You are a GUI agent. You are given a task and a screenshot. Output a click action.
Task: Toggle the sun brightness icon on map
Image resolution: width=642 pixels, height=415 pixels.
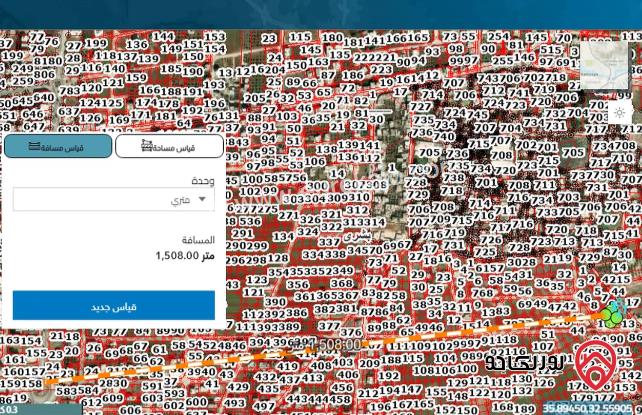pyautogui.click(x=619, y=113)
